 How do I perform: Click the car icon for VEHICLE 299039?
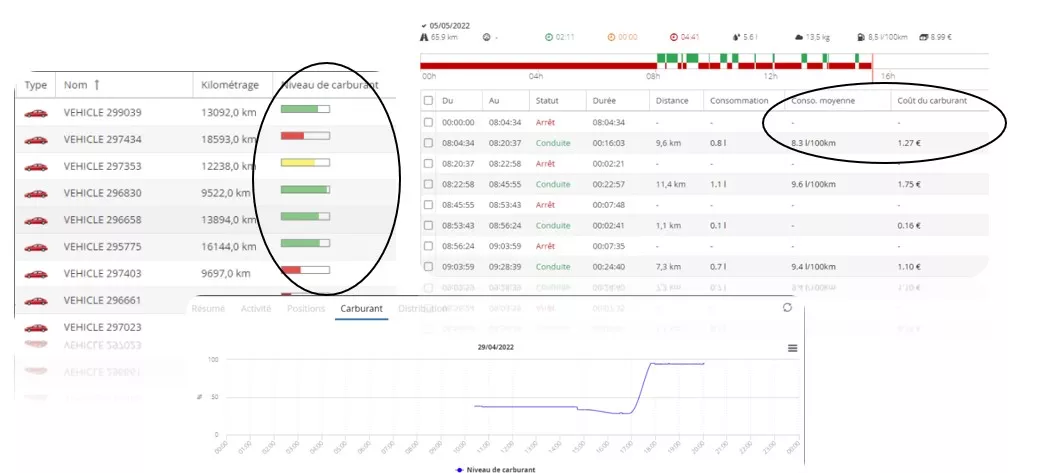36,112
